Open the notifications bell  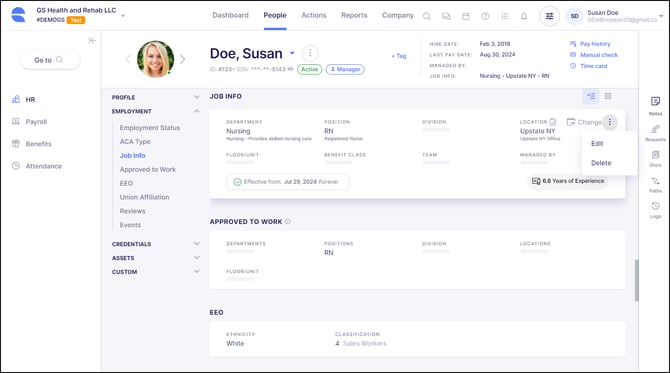(x=524, y=16)
